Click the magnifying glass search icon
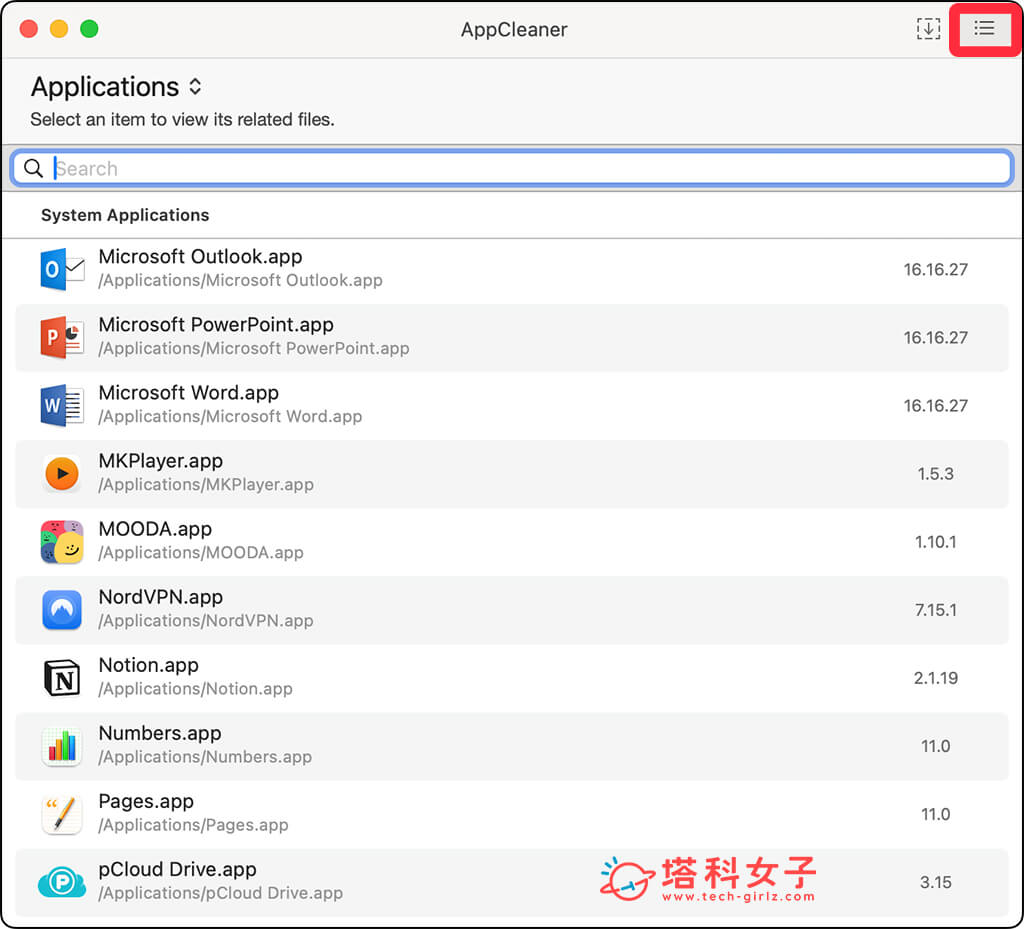Viewport: 1024px width, 929px height. click(33, 168)
